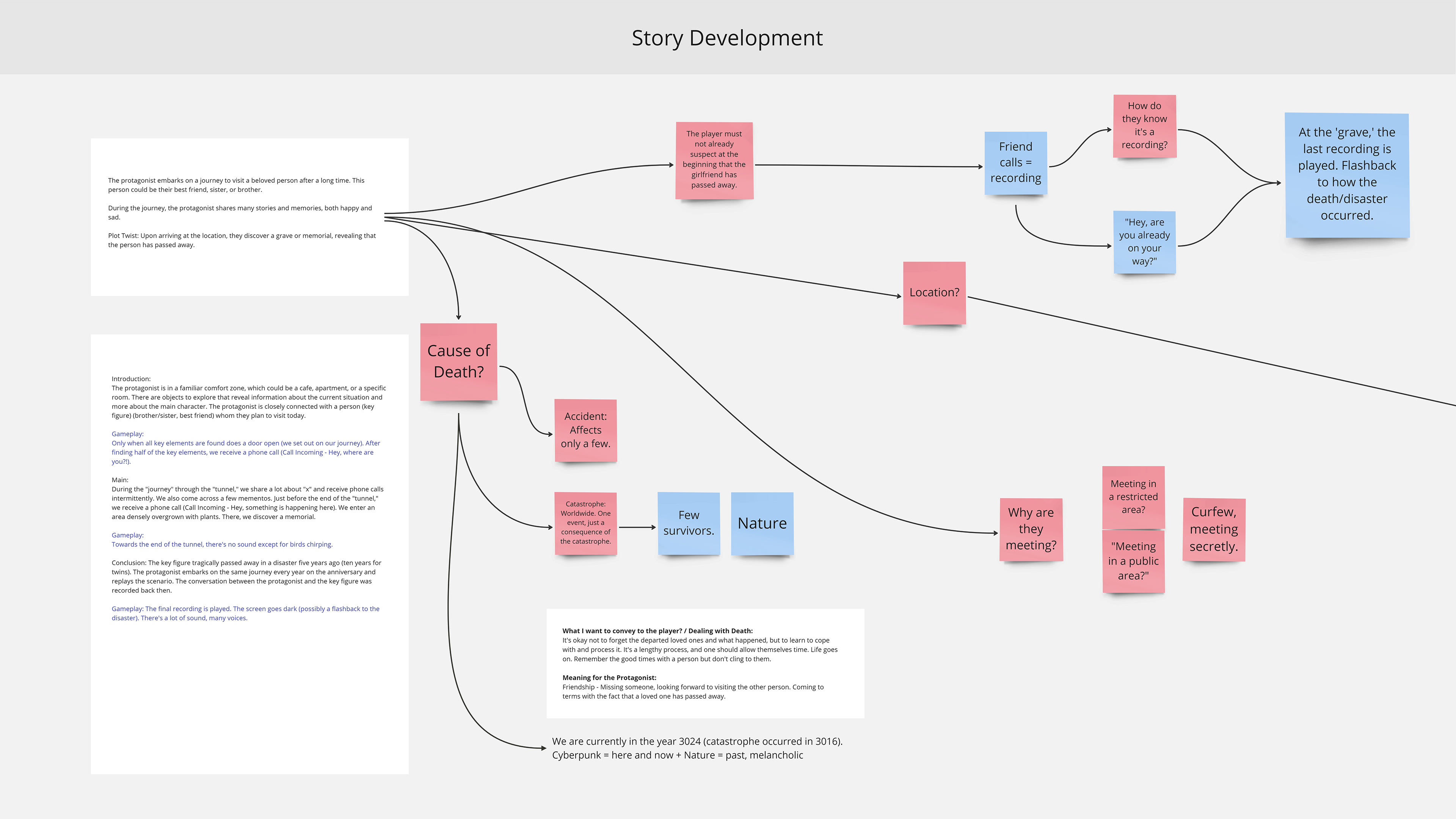This screenshot has width=1456, height=819.
Task: Select the 'Catastrophe: Worldwide' sticky note
Action: point(585,523)
